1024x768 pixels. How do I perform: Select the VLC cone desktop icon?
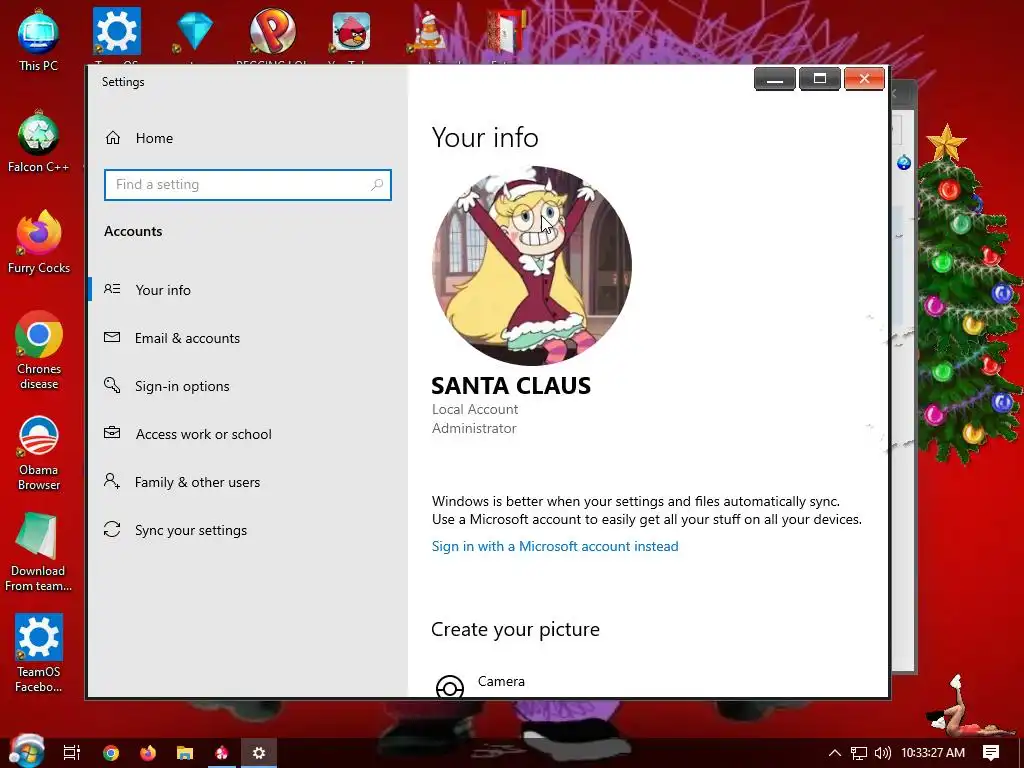429,33
